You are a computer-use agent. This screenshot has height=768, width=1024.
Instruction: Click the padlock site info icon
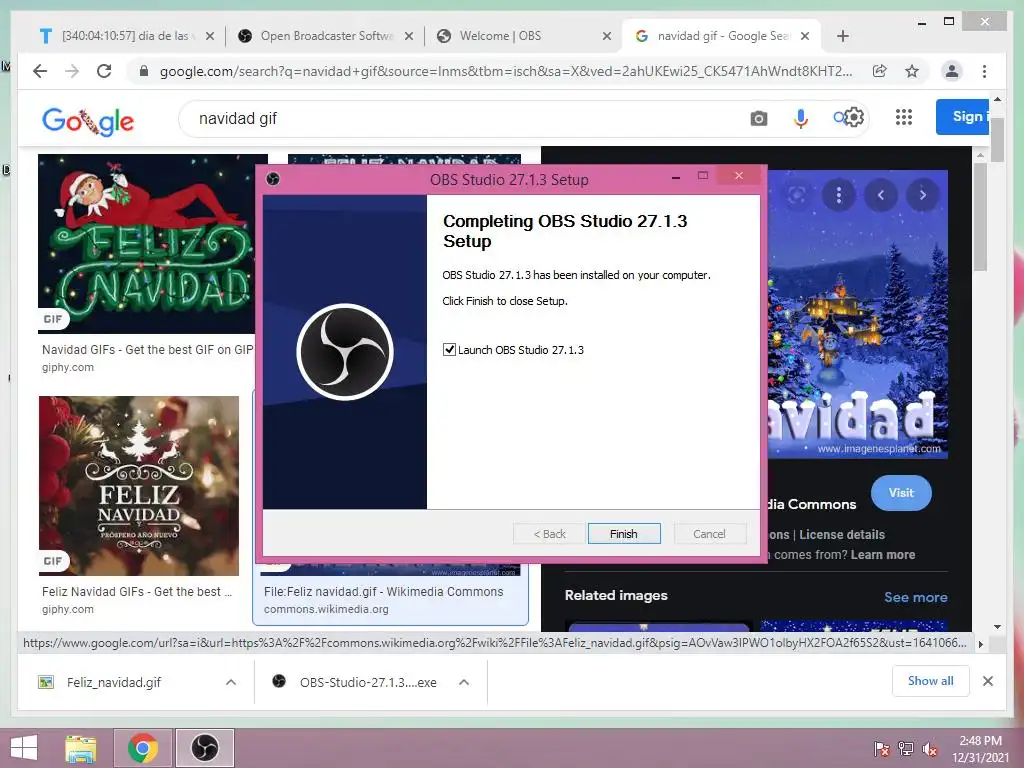coord(144,71)
